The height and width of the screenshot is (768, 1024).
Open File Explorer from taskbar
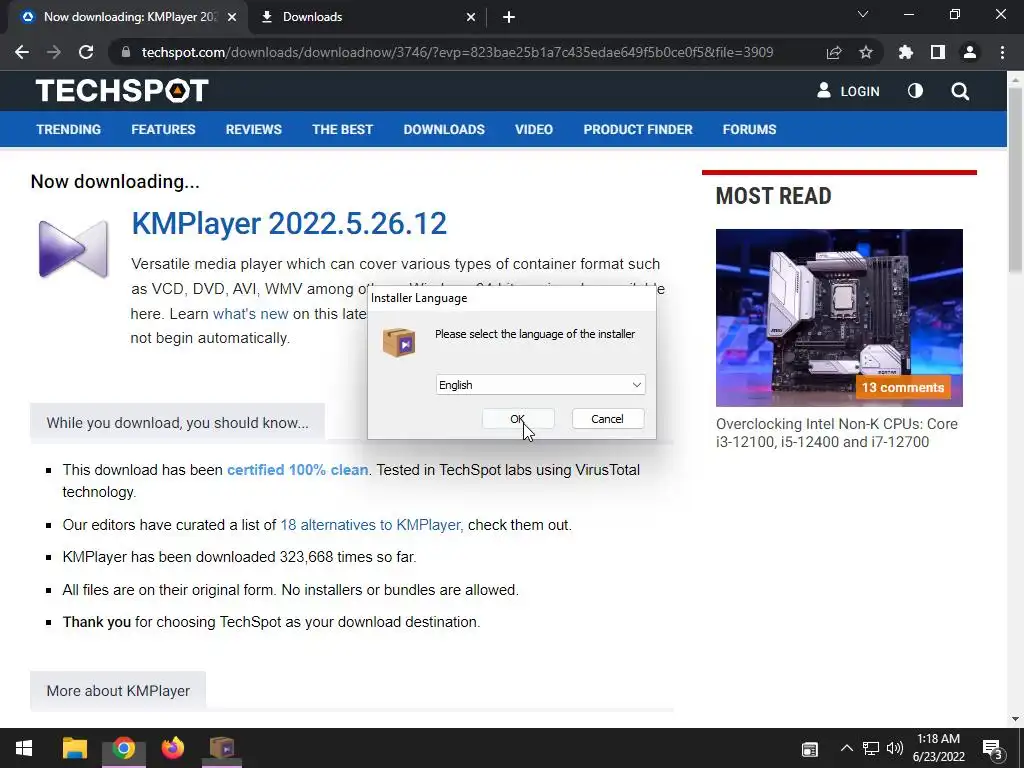pos(74,748)
